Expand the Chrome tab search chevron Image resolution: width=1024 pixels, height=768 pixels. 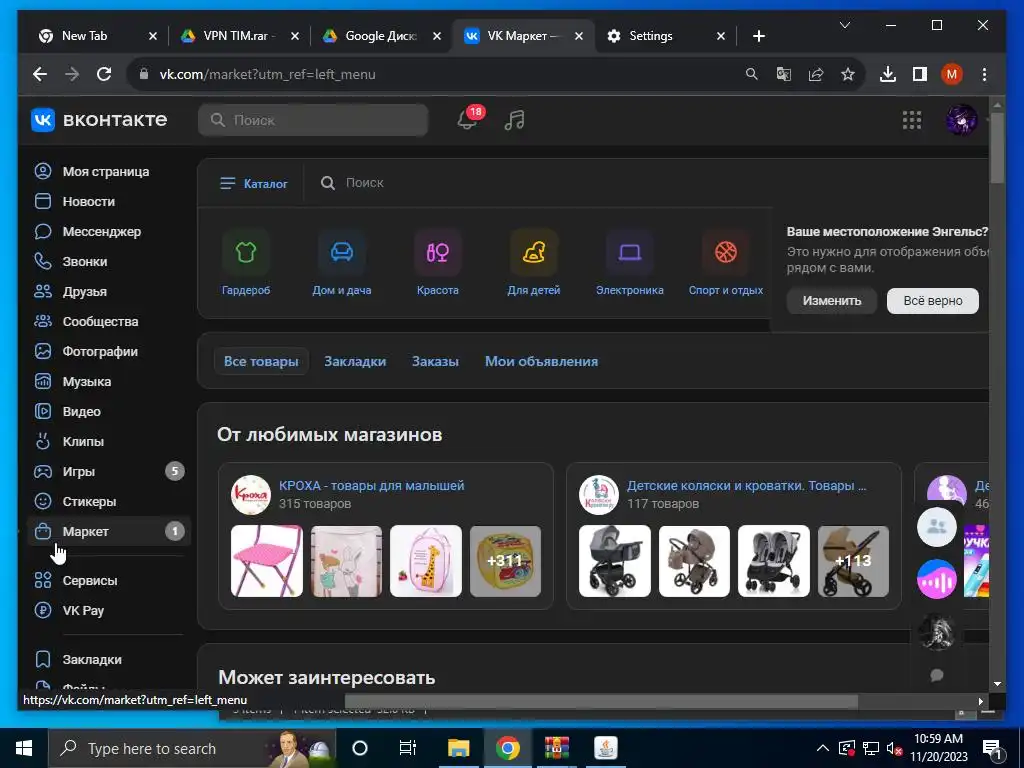[844, 25]
